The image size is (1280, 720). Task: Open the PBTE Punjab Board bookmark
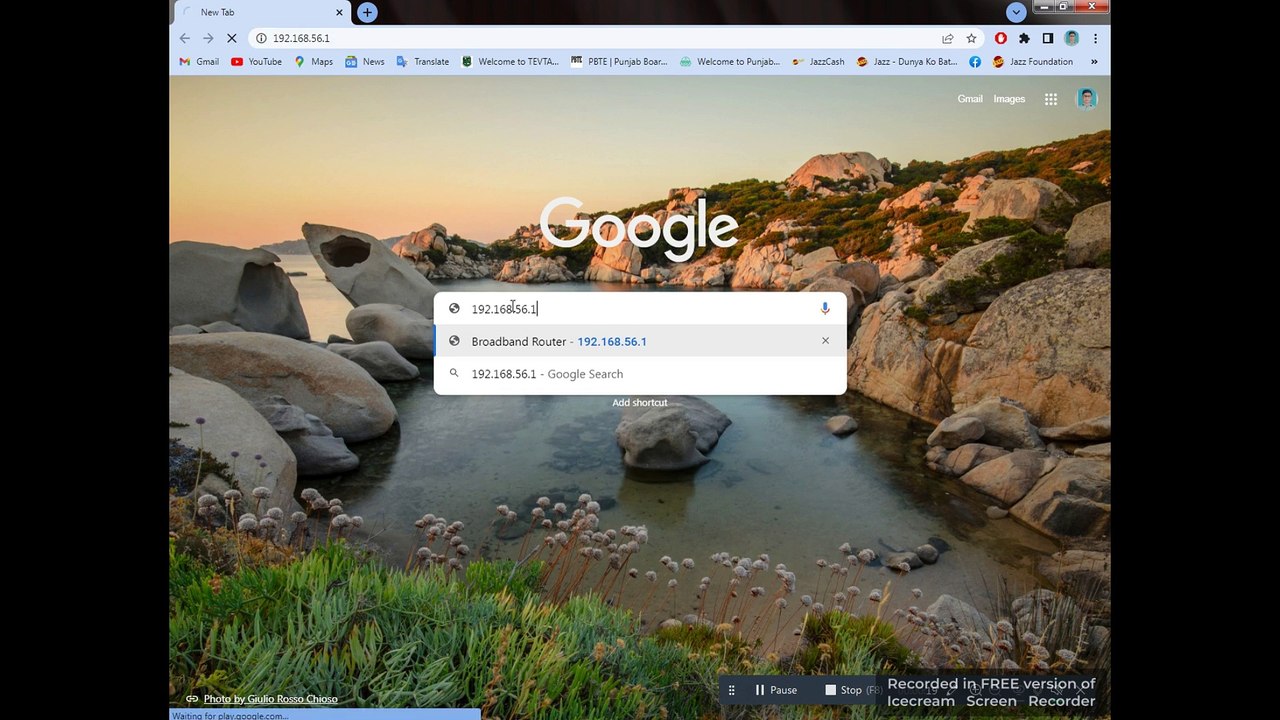click(x=619, y=61)
